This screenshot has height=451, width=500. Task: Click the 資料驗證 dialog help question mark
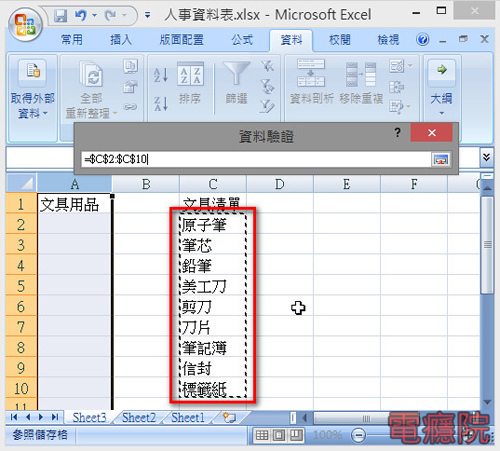[x=397, y=133]
